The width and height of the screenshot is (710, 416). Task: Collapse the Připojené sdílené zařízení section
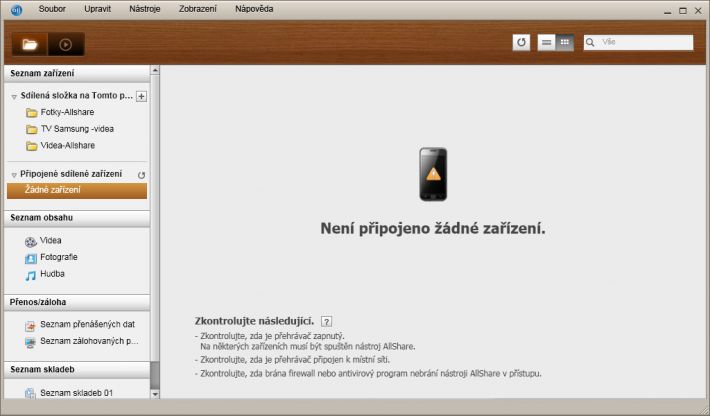[x=14, y=175]
